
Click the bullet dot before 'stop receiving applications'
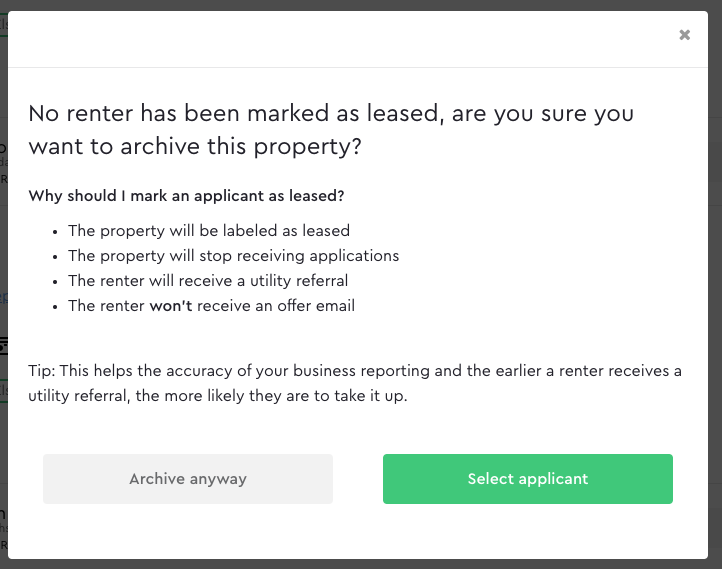(x=55, y=257)
